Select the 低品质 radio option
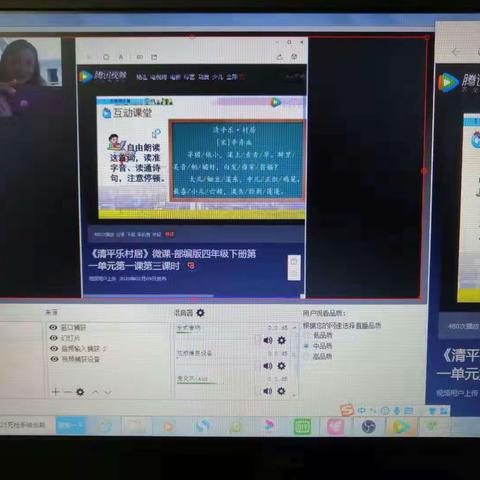 [x=307, y=335]
